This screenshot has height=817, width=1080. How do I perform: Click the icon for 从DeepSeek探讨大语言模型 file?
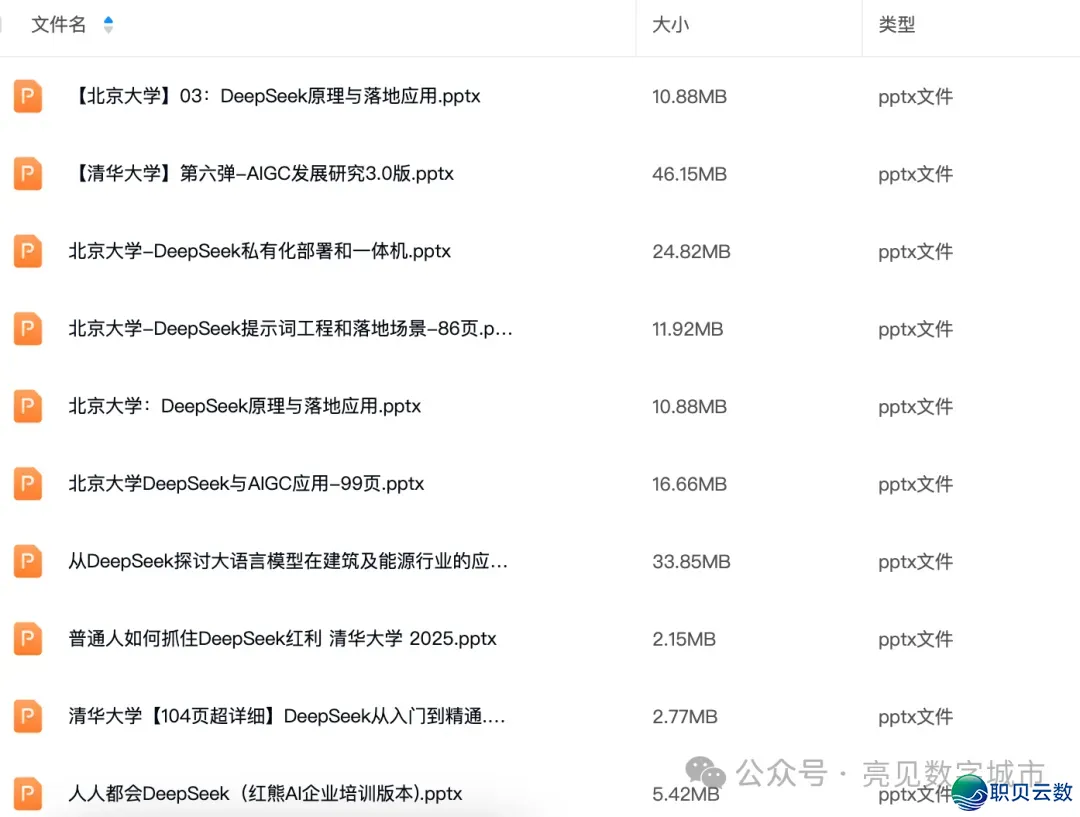[x=28, y=561]
